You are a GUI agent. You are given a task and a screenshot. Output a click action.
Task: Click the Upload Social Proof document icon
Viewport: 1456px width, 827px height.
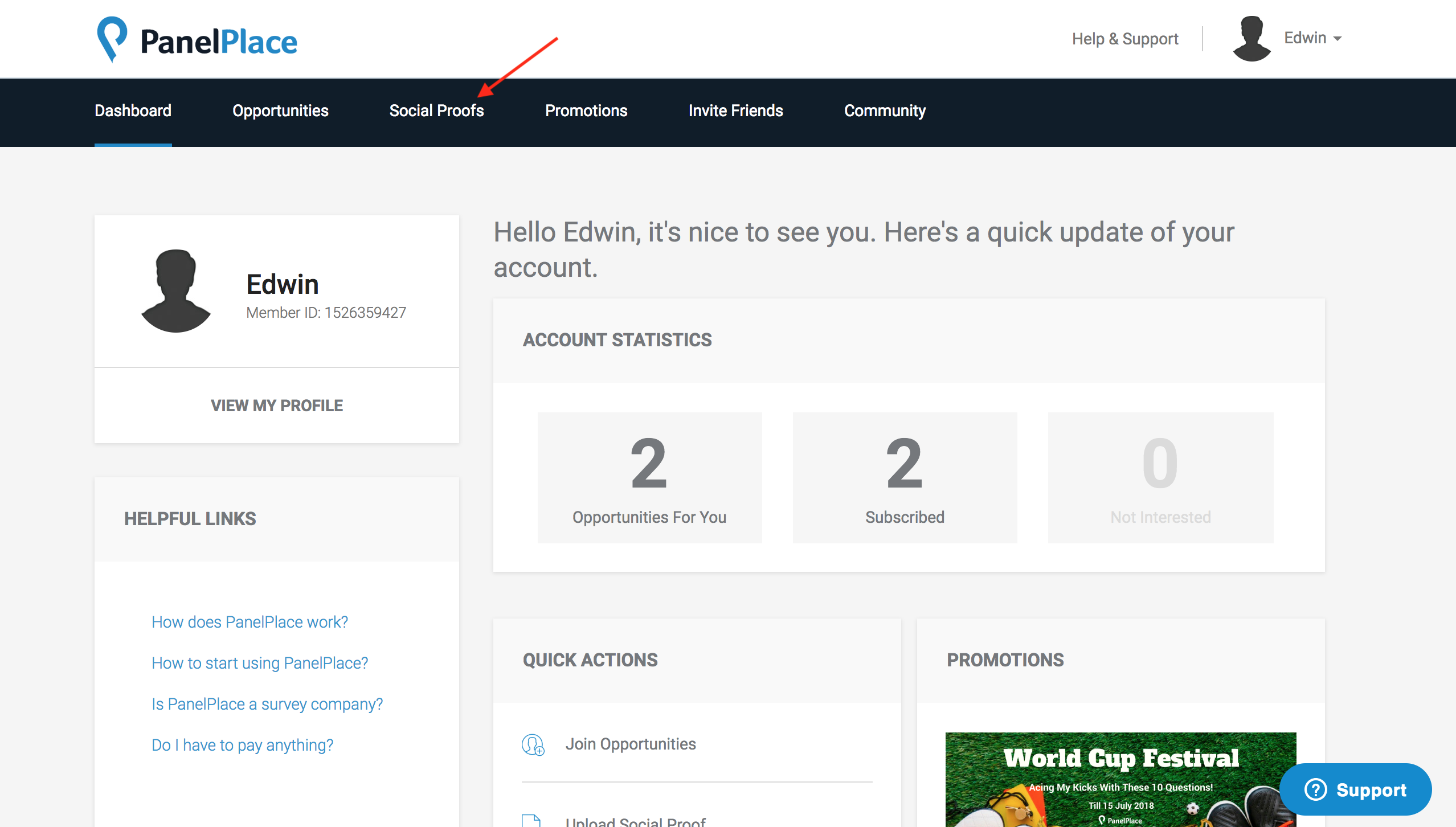(x=531, y=821)
